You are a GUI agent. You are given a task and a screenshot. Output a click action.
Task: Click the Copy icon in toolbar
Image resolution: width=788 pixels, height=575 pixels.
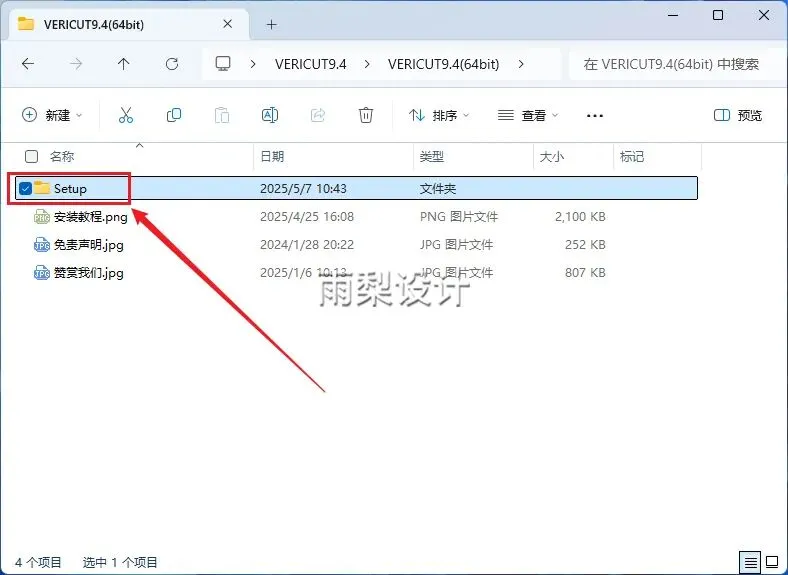pos(174,115)
